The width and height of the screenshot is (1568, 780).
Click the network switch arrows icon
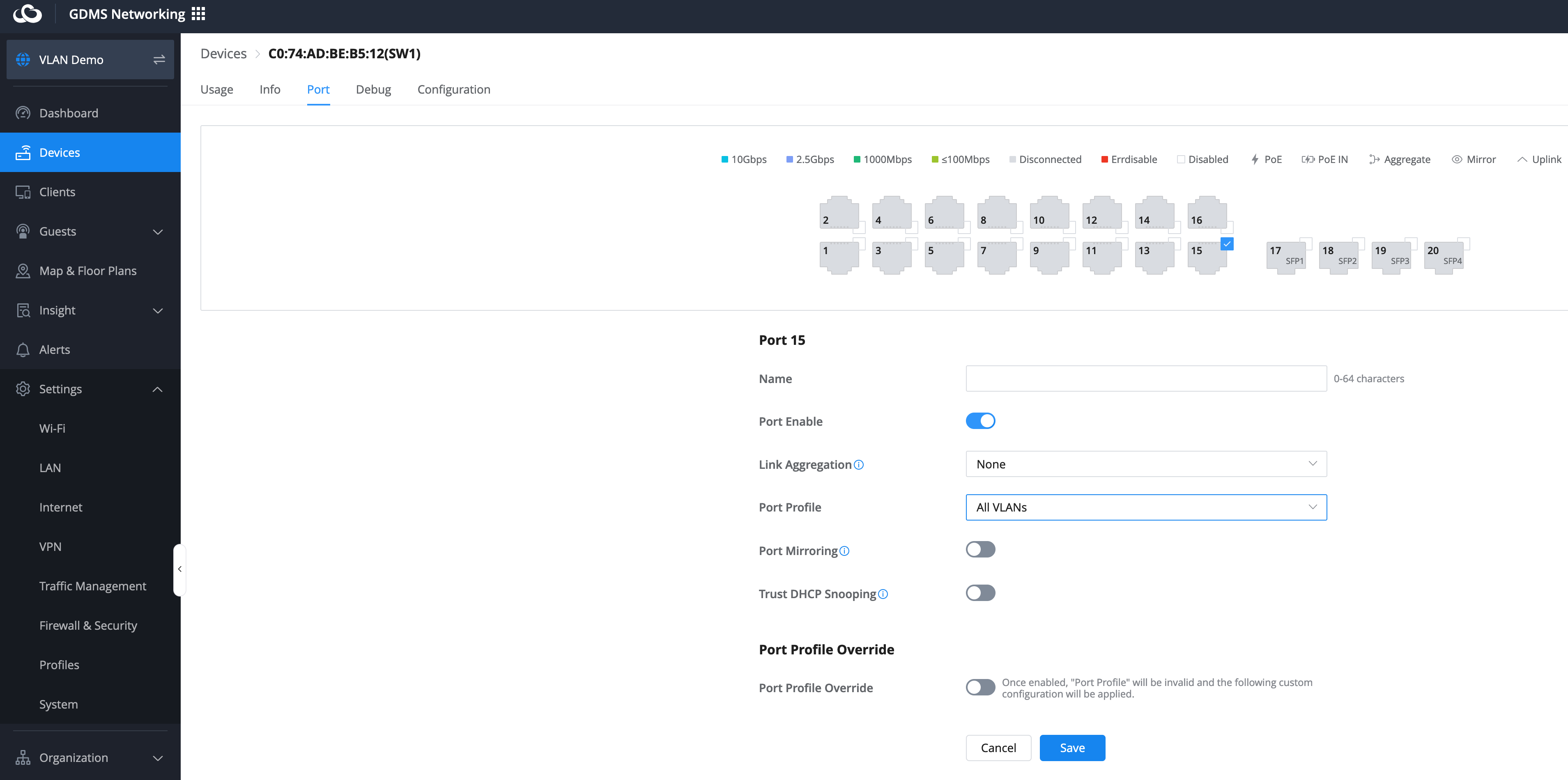pyautogui.click(x=159, y=60)
